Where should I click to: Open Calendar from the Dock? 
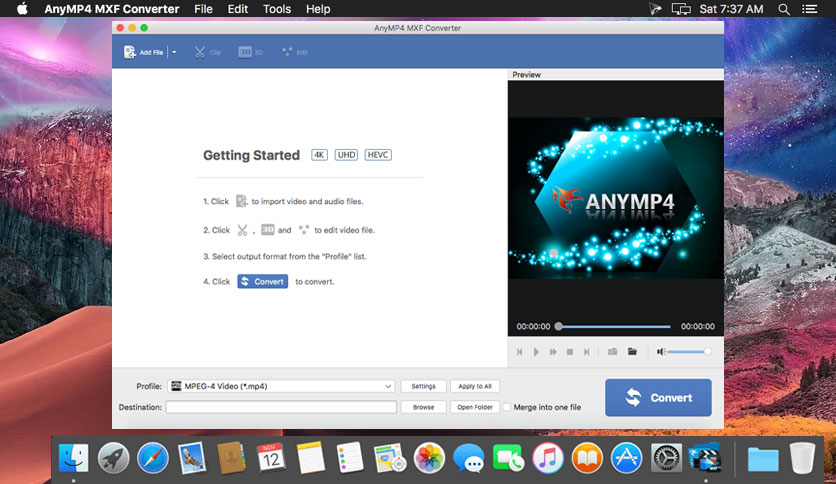pos(271,457)
